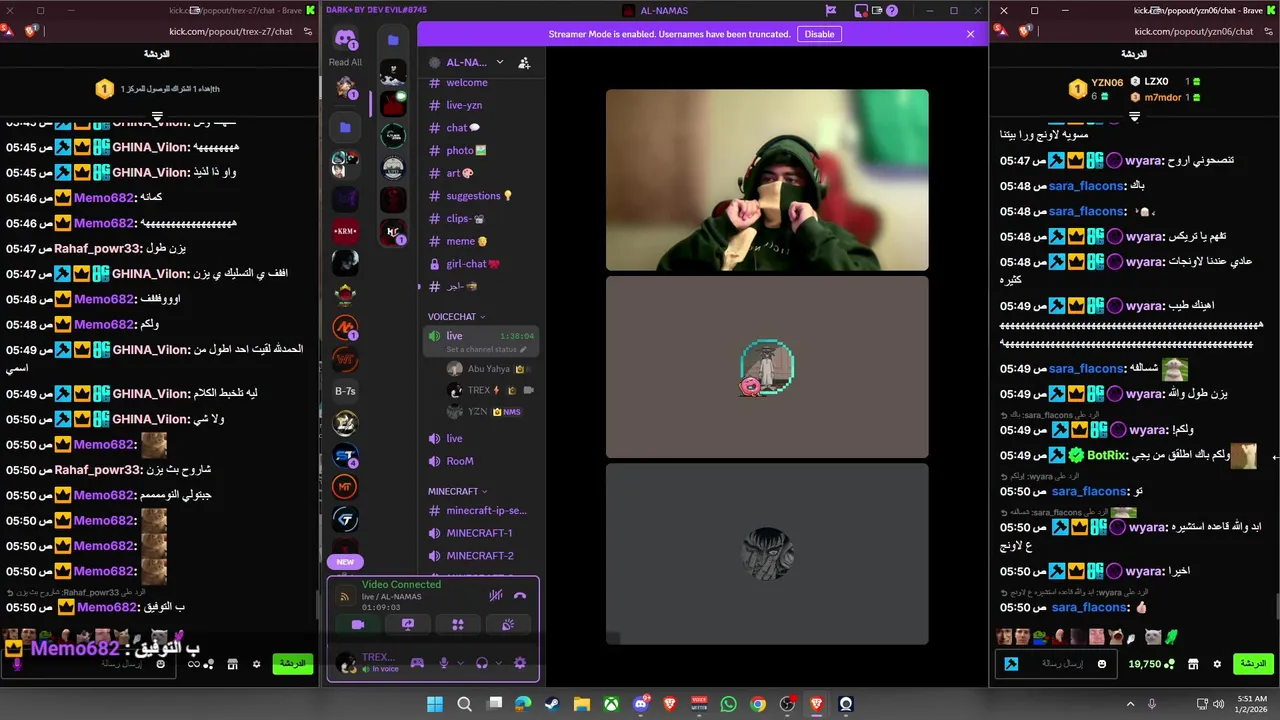Open the invite people icon beside AL-NAMAS
This screenshot has width=1280, height=720.
(x=524, y=62)
